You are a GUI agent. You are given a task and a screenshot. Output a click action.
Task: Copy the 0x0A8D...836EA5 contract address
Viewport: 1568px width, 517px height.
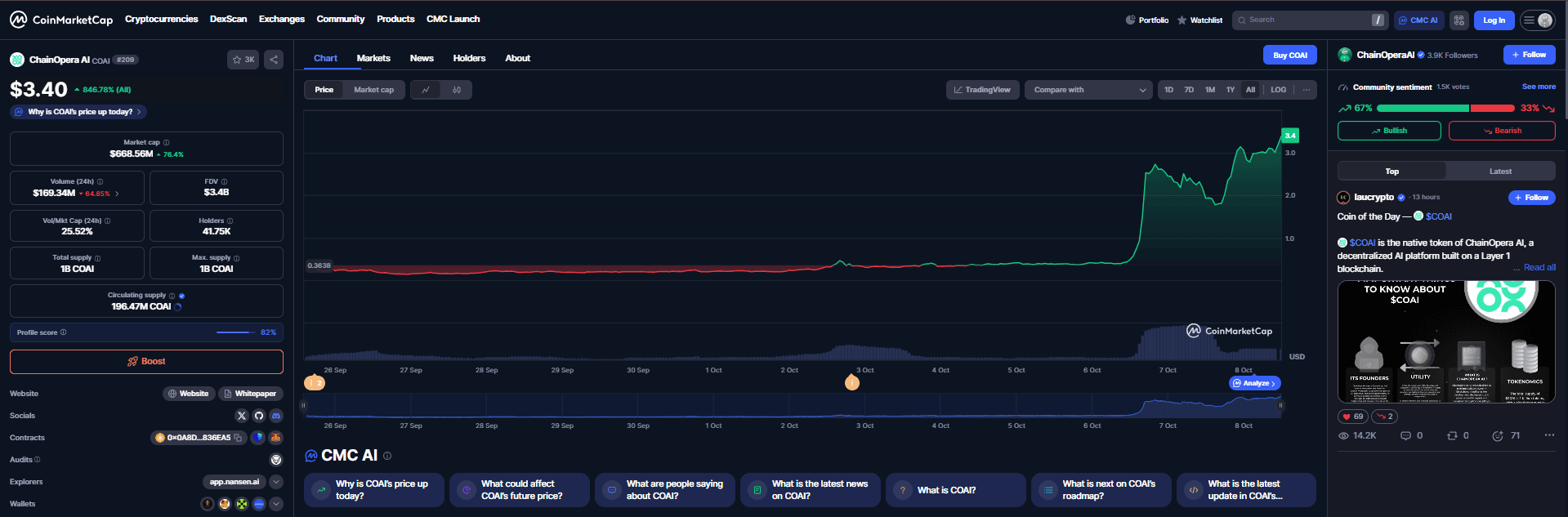point(238,438)
